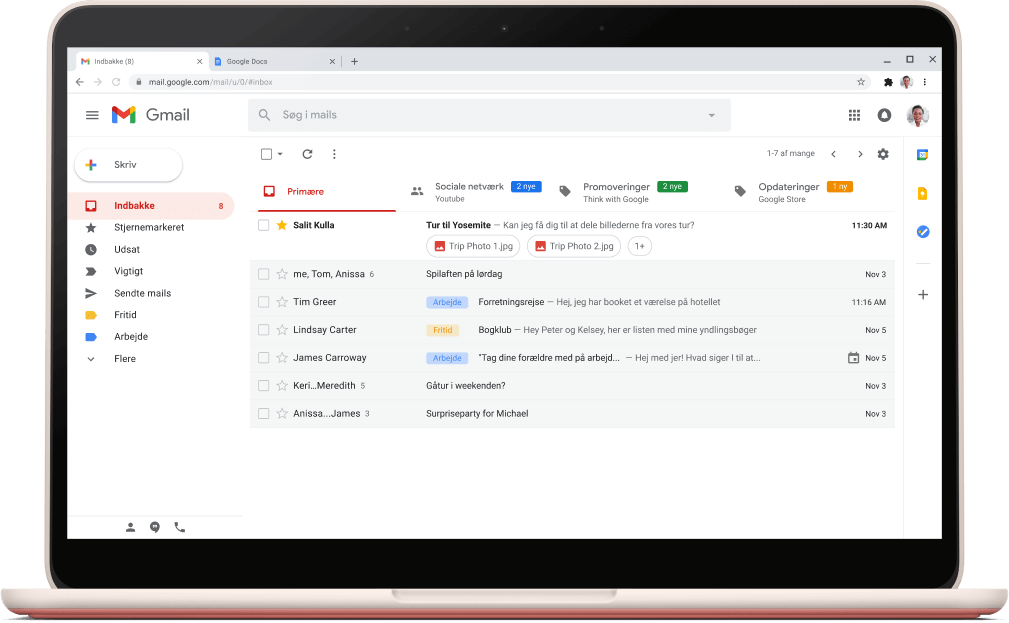Viewport: 1009px width, 623px height.
Task: Open the select-all dropdown arrow
Action: [280, 154]
